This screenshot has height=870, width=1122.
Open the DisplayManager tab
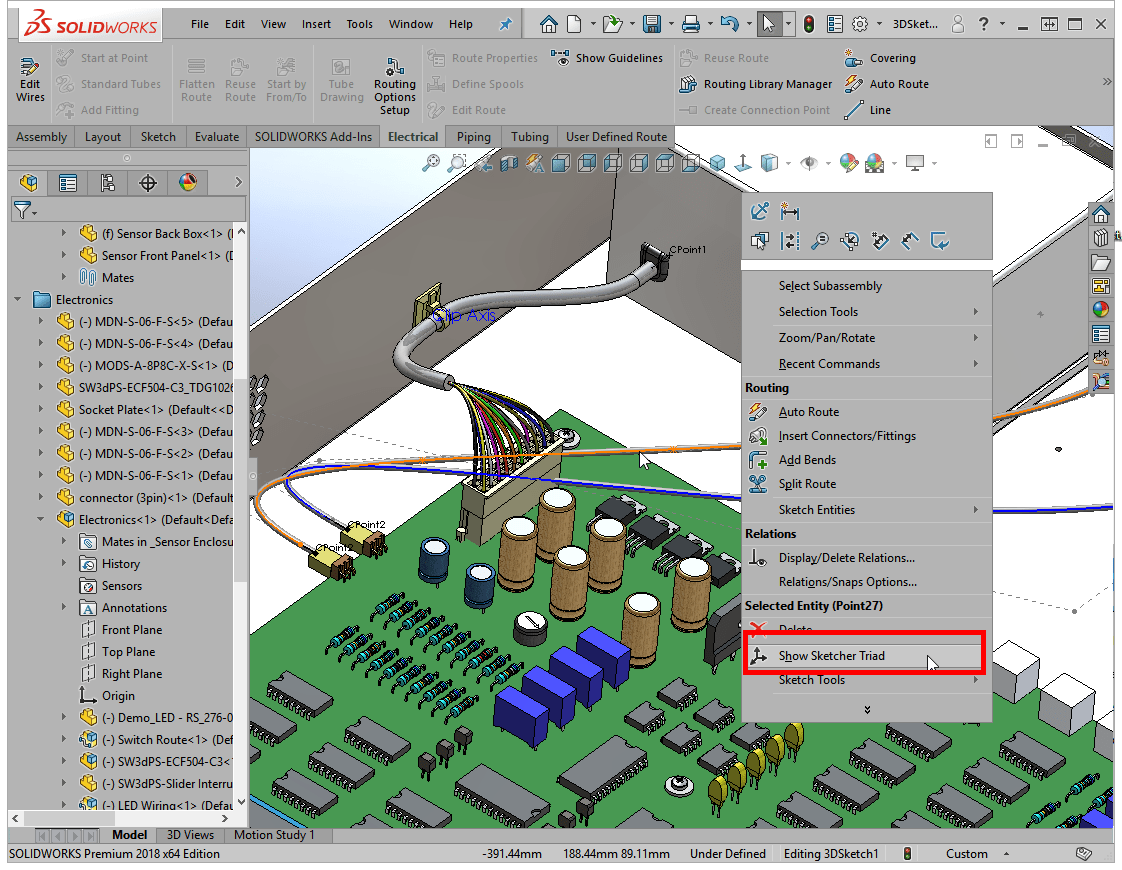[188, 183]
